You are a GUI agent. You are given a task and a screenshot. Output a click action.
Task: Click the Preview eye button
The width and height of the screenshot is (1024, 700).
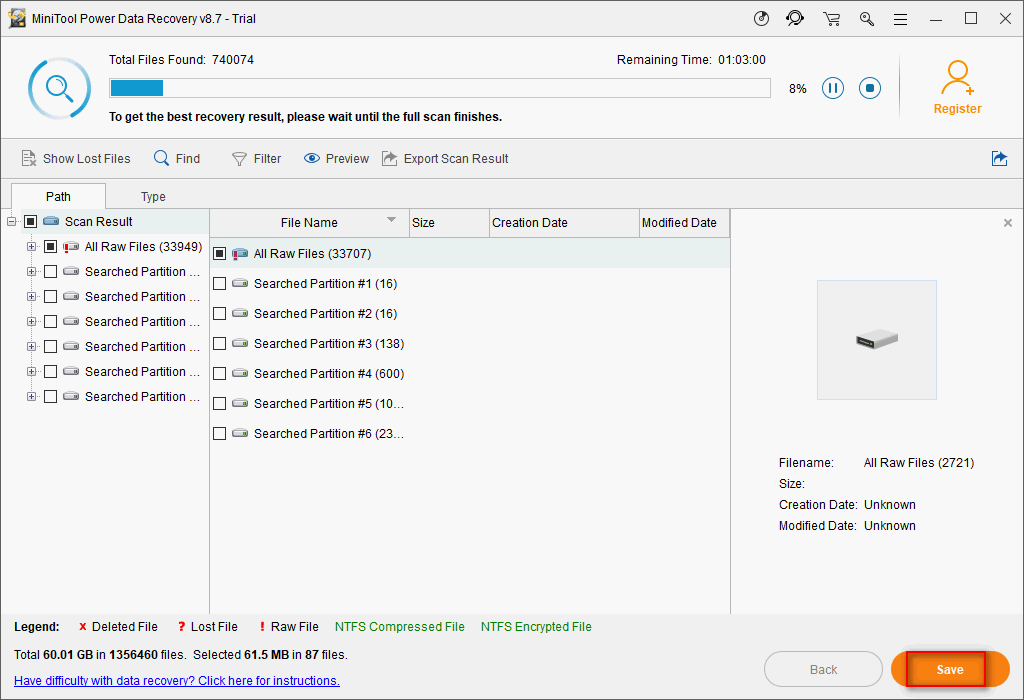click(336, 159)
